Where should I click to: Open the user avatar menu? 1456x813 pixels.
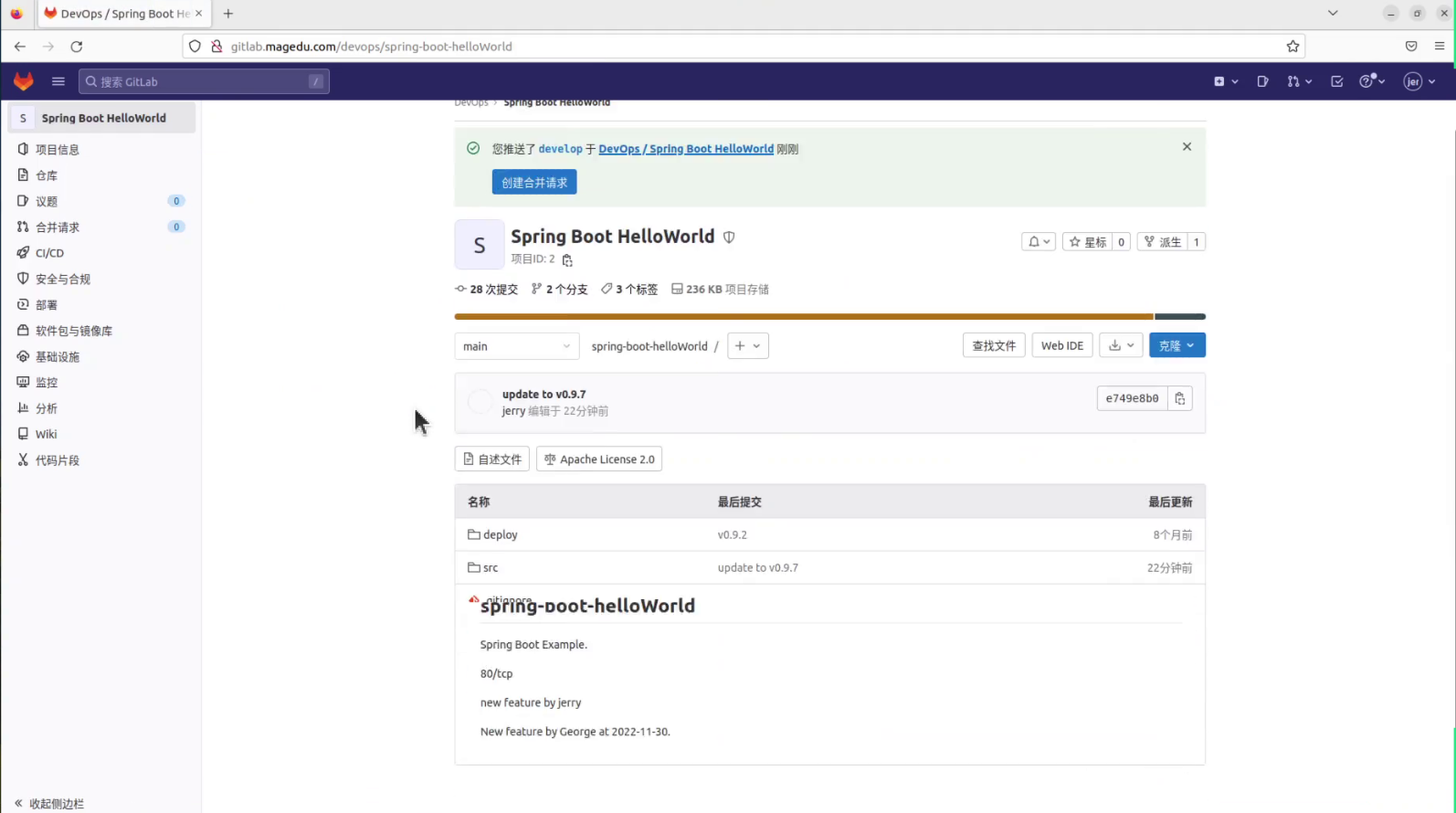tap(1419, 81)
